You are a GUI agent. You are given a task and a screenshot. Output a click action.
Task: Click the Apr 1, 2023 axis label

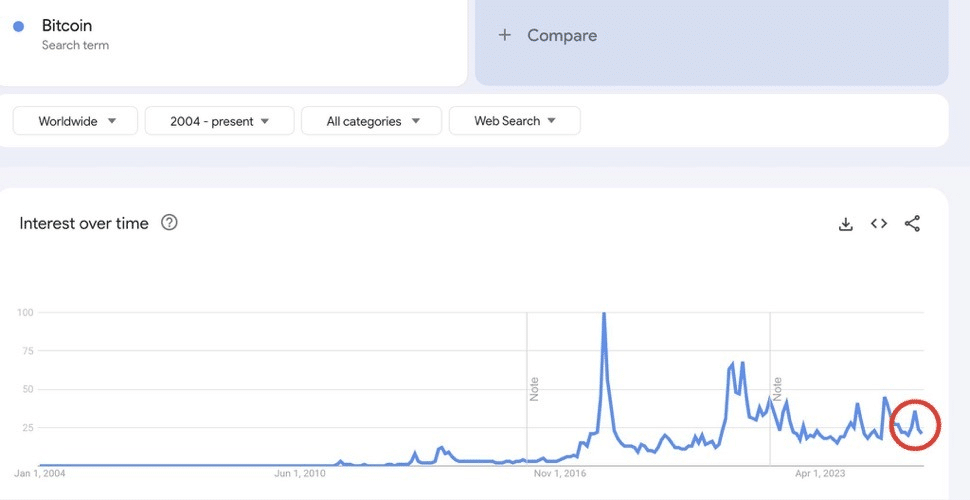point(820,473)
